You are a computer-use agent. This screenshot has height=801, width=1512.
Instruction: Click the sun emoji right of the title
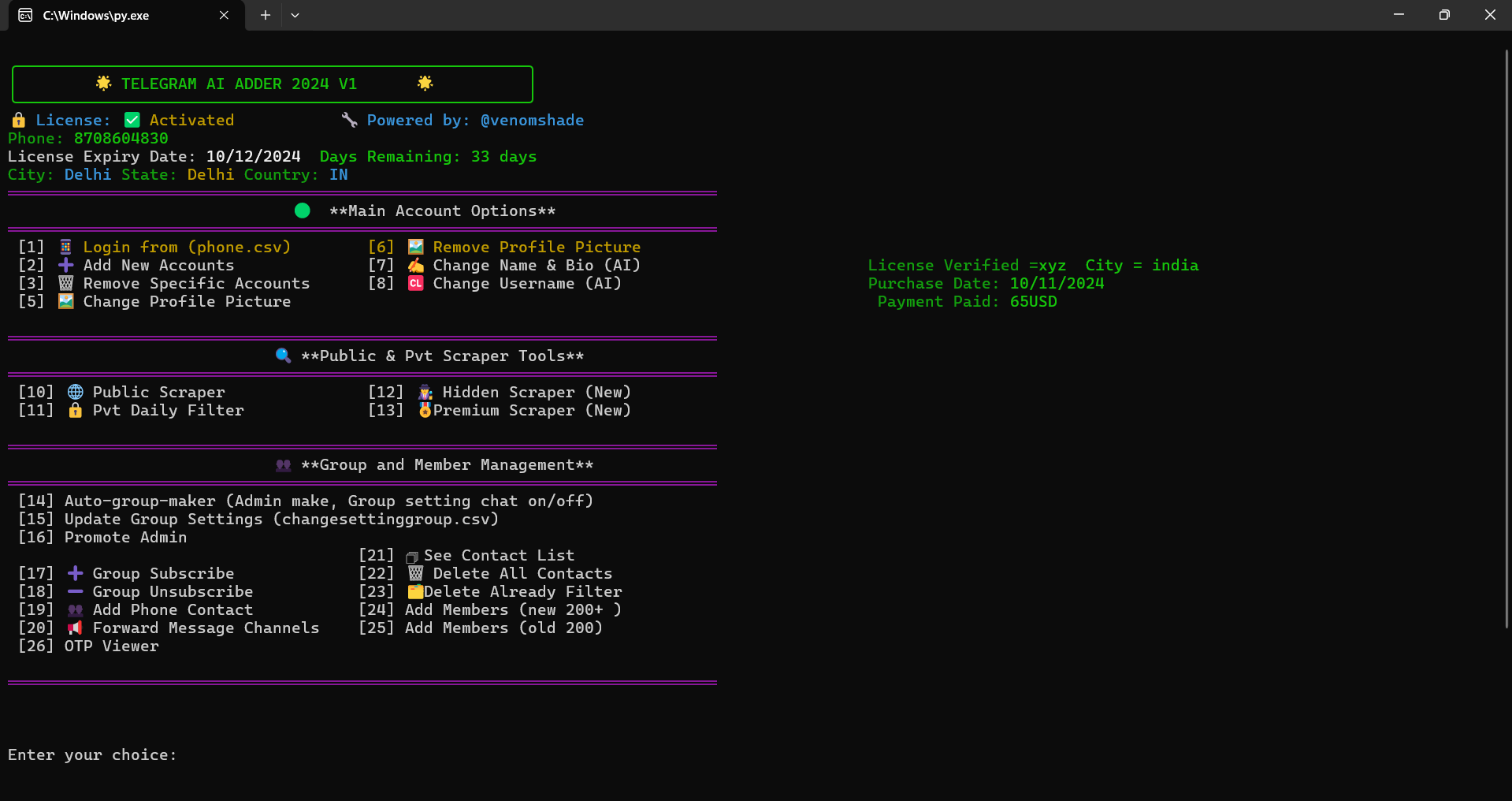[x=425, y=84]
